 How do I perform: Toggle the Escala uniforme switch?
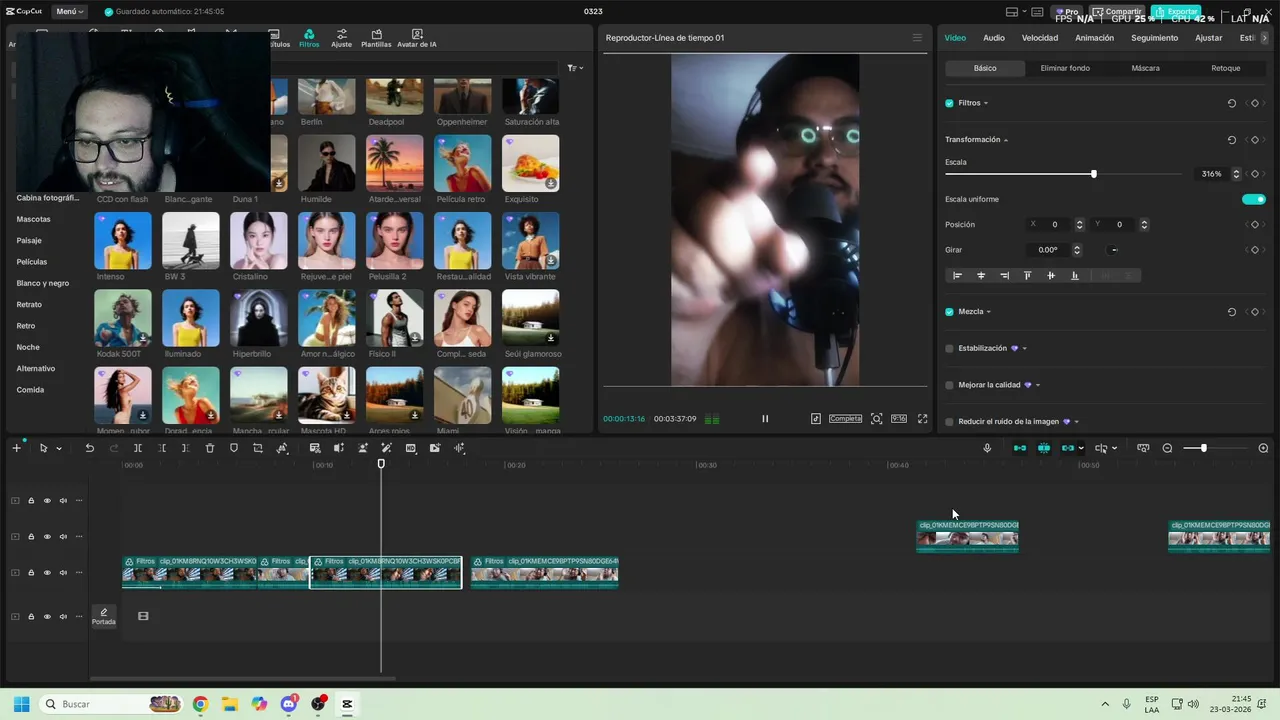pos(1254,199)
